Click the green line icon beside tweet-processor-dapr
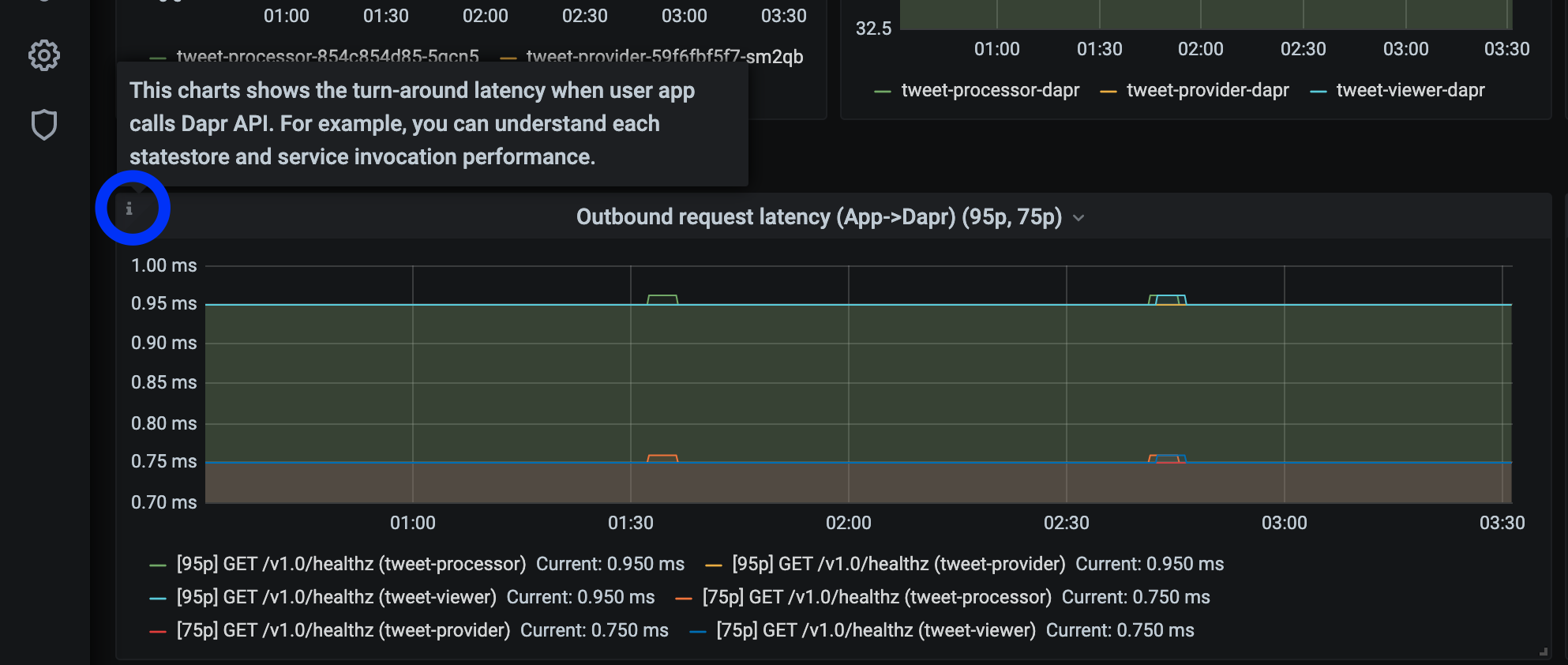 883,92
